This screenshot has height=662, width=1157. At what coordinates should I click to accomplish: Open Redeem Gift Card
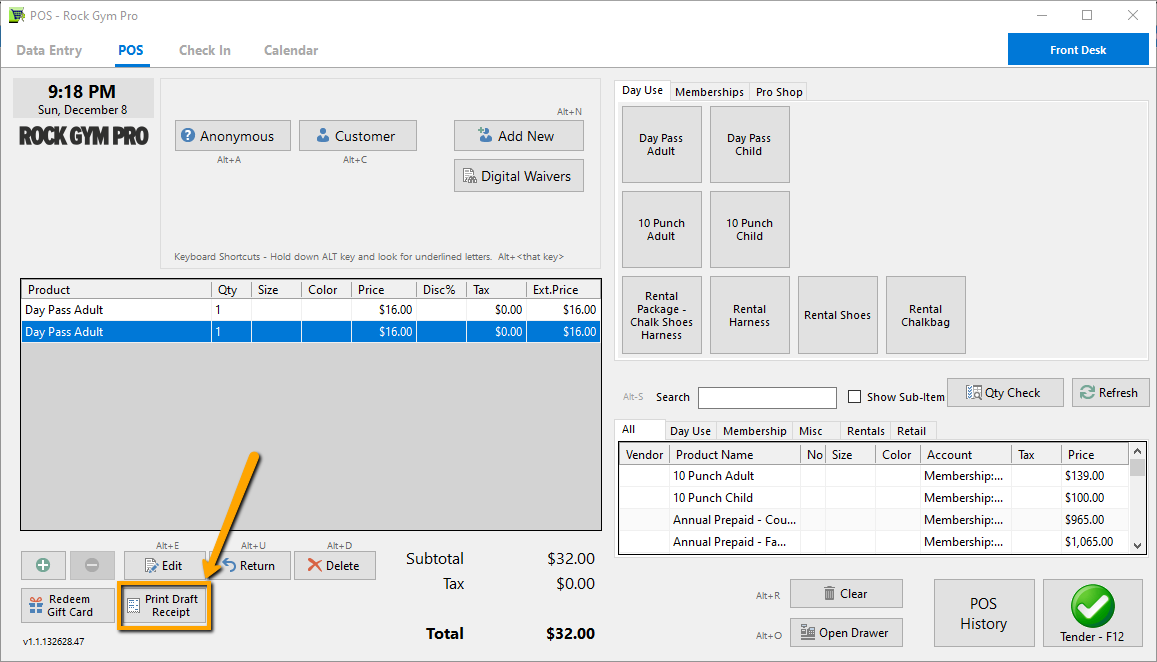[68, 605]
